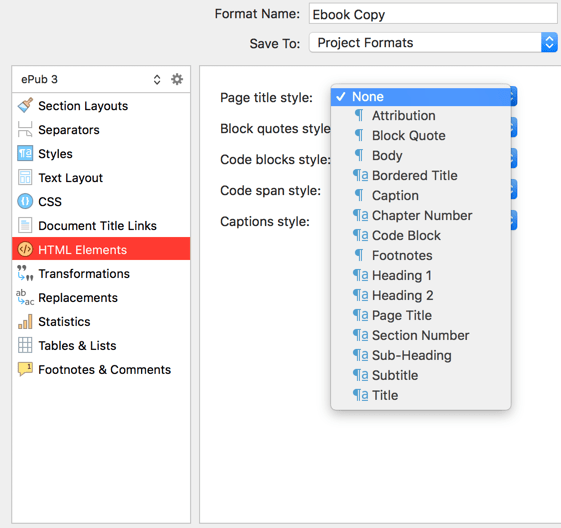Select the Transformations quotes icon
Screen dimensions: 561x528
[x=25, y=273]
